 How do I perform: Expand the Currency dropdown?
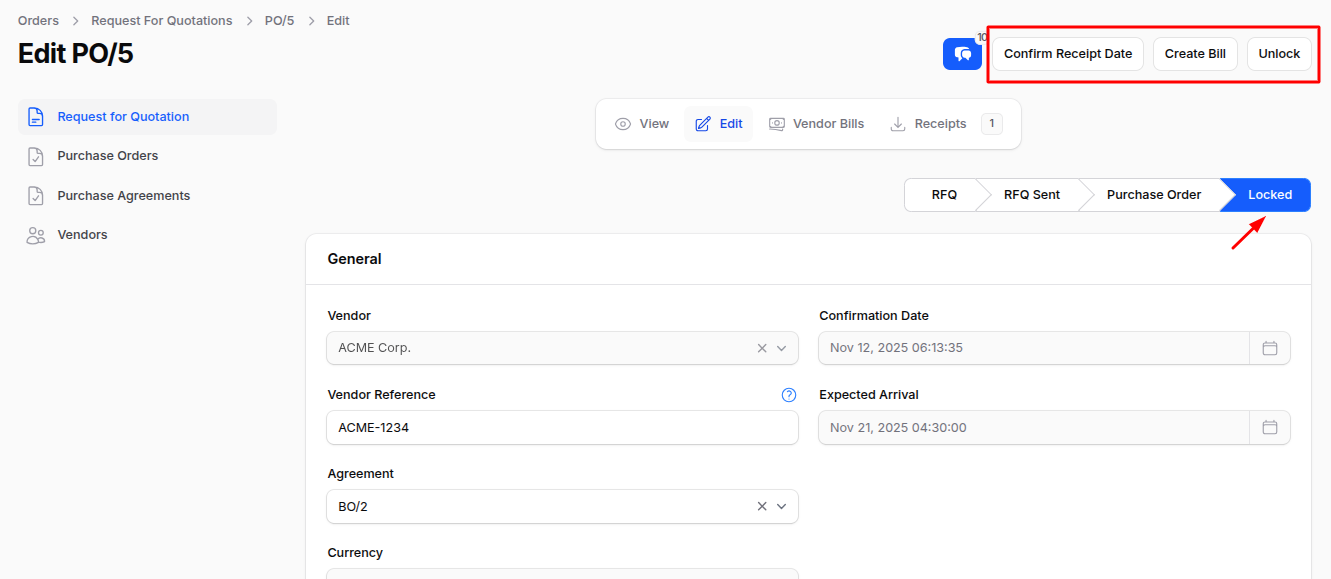pyautogui.click(x=783, y=575)
